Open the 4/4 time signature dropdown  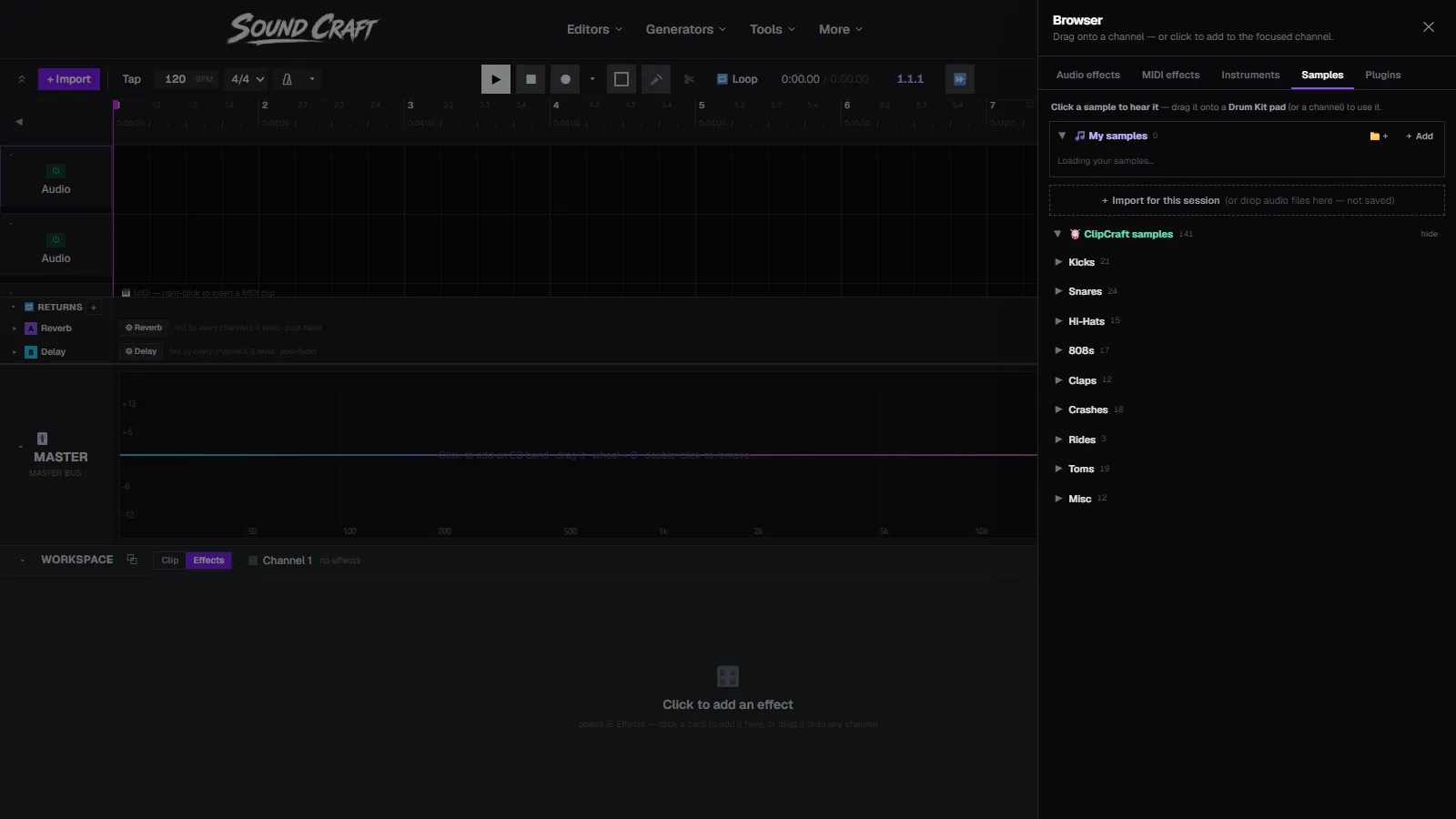point(248,79)
